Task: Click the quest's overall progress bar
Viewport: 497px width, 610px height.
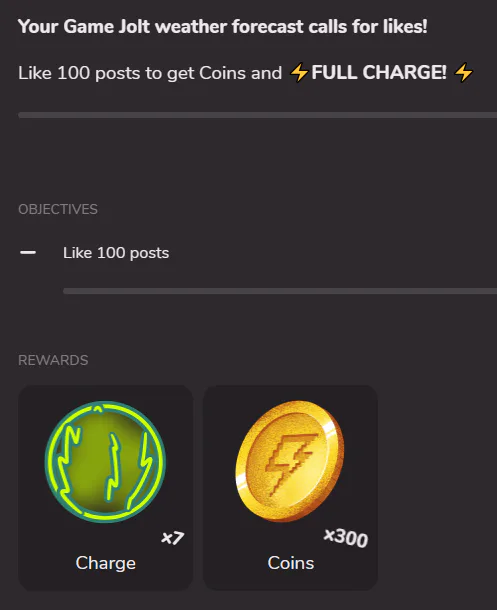Action: point(257,115)
